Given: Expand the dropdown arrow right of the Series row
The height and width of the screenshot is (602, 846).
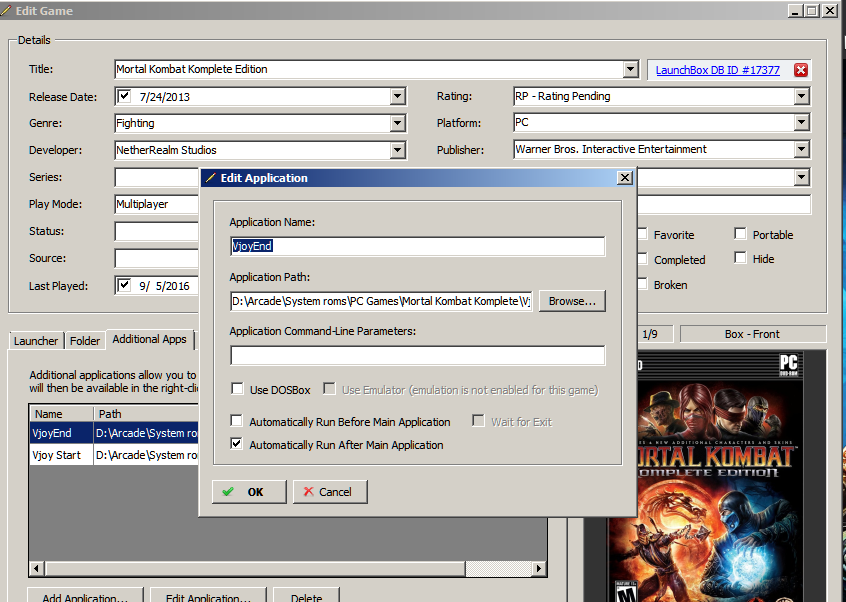Looking at the screenshot, I should coord(801,177).
